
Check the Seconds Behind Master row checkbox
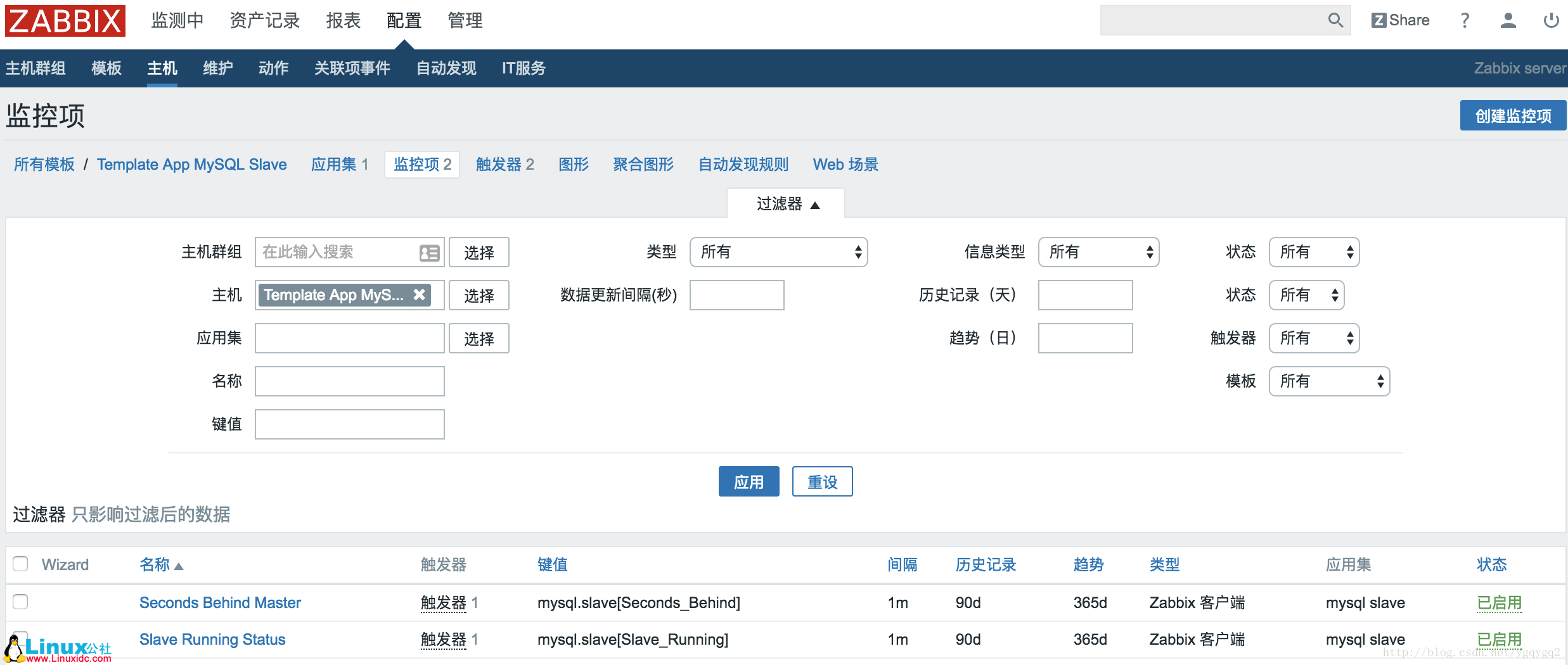click(20, 601)
